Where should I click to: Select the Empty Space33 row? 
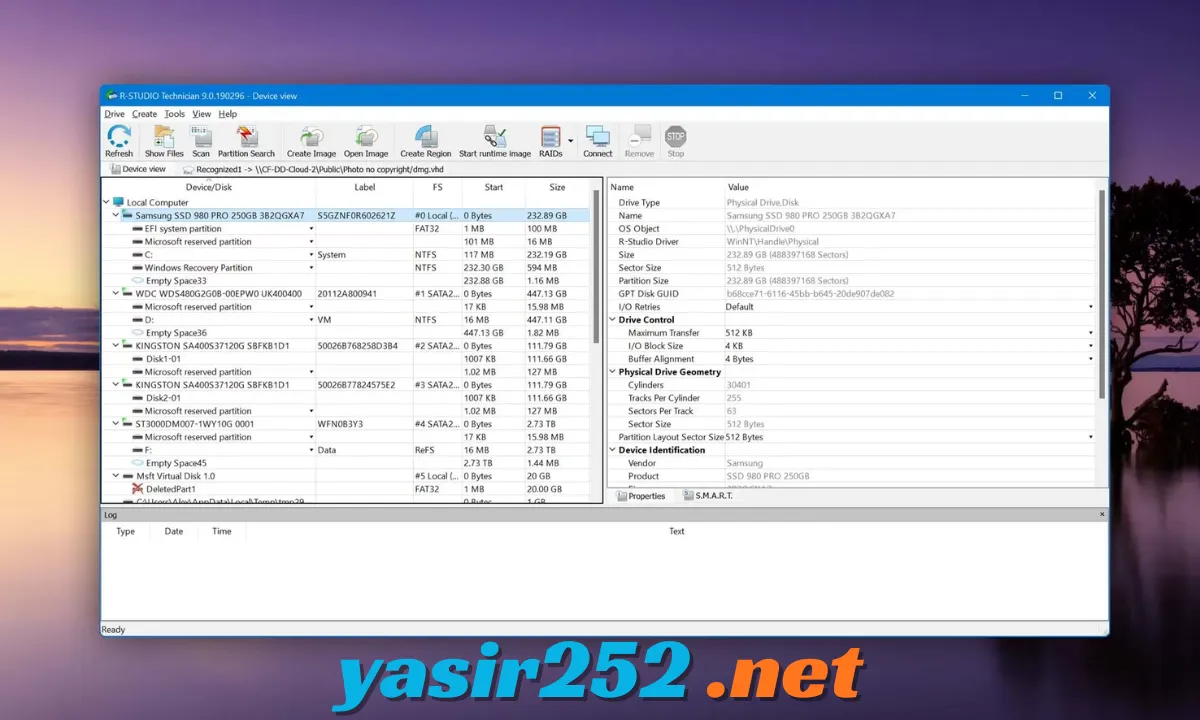pyautogui.click(x=346, y=281)
